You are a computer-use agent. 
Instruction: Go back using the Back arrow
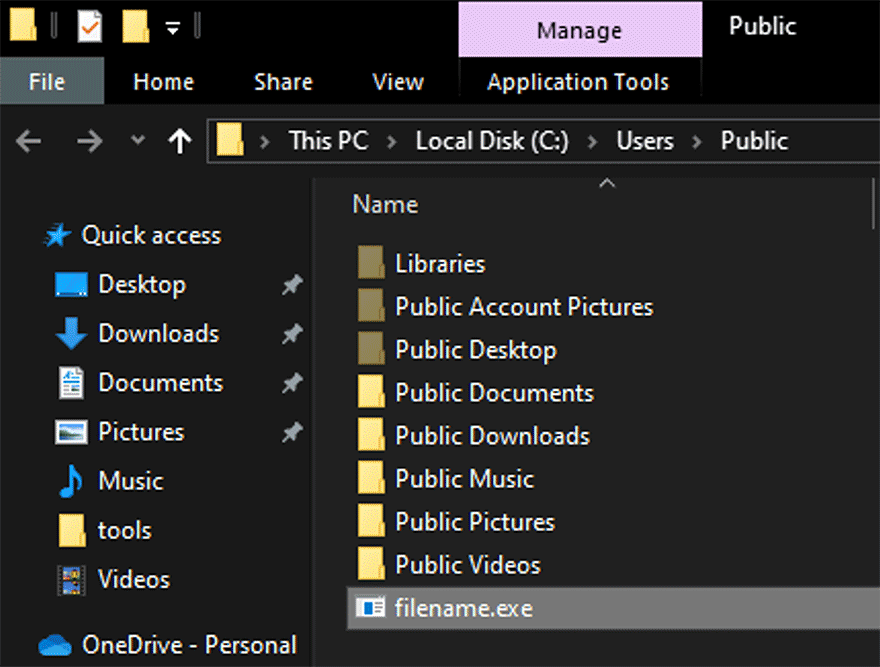click(29, 140)
